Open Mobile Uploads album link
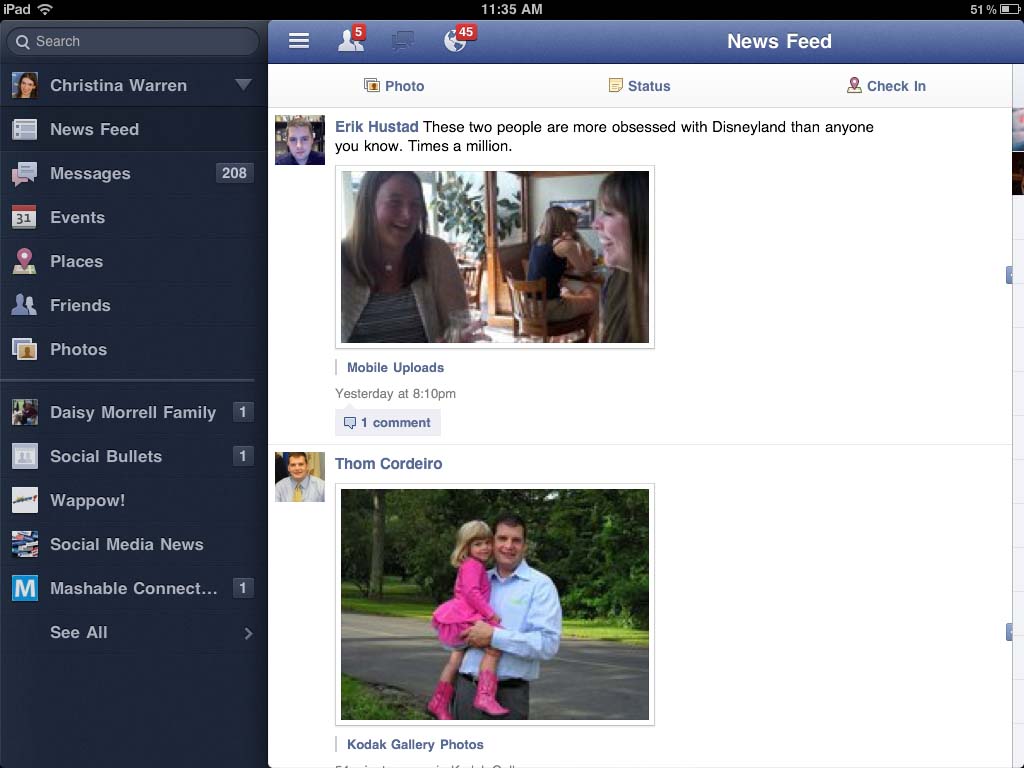The height and width of the screenshot is (768, 1024). point(395,368)
